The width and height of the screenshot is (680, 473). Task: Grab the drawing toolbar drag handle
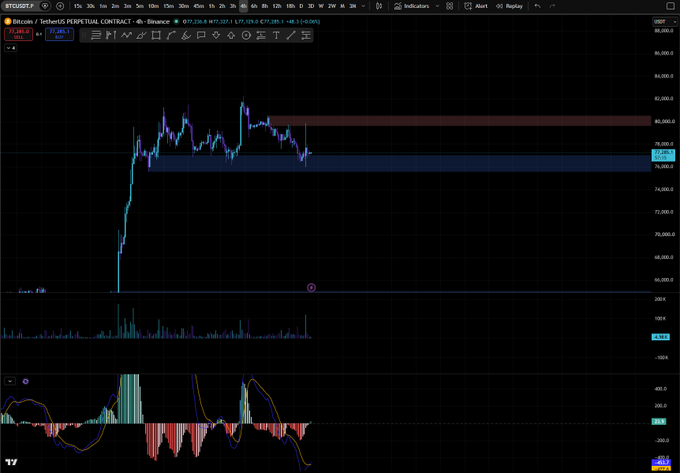tap(85, 36)
